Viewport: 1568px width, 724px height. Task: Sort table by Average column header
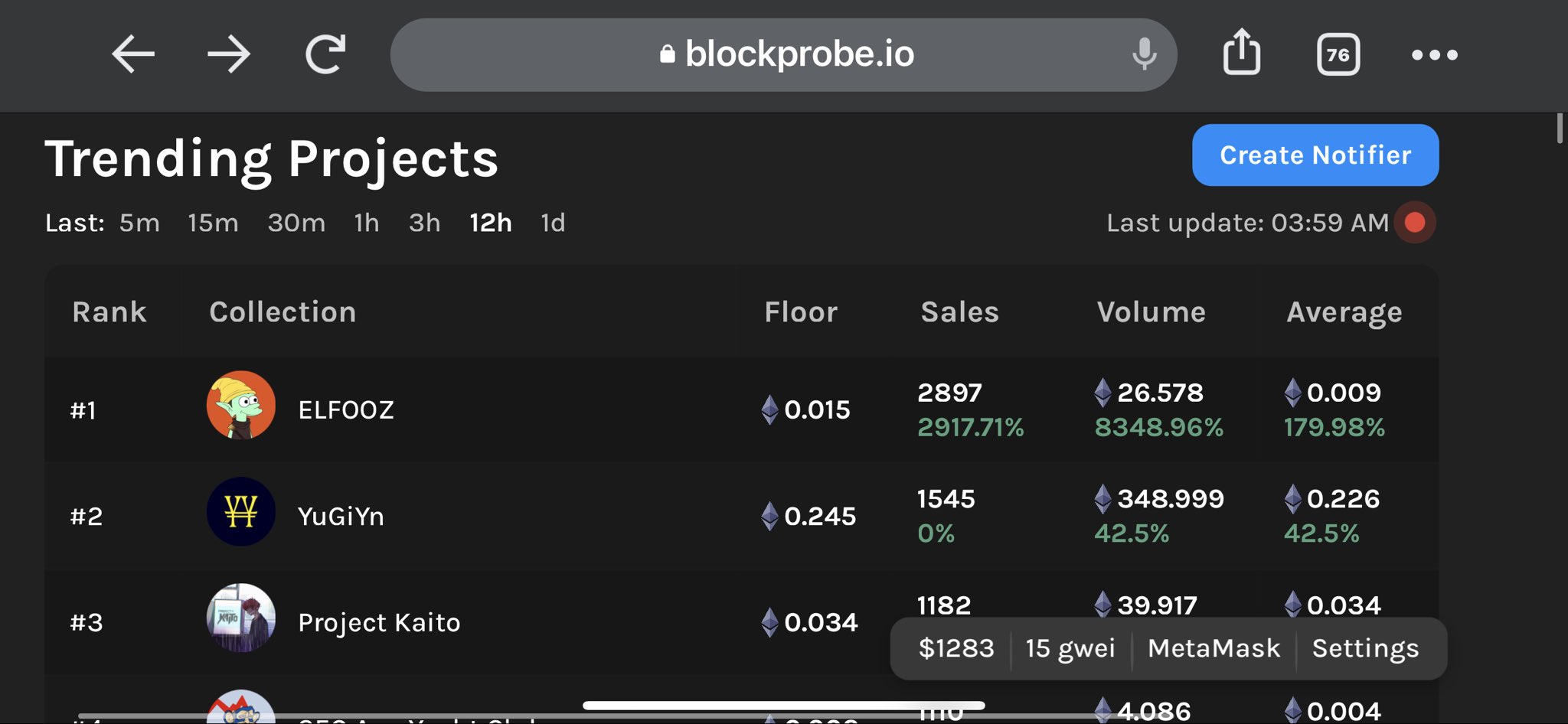1344,314
